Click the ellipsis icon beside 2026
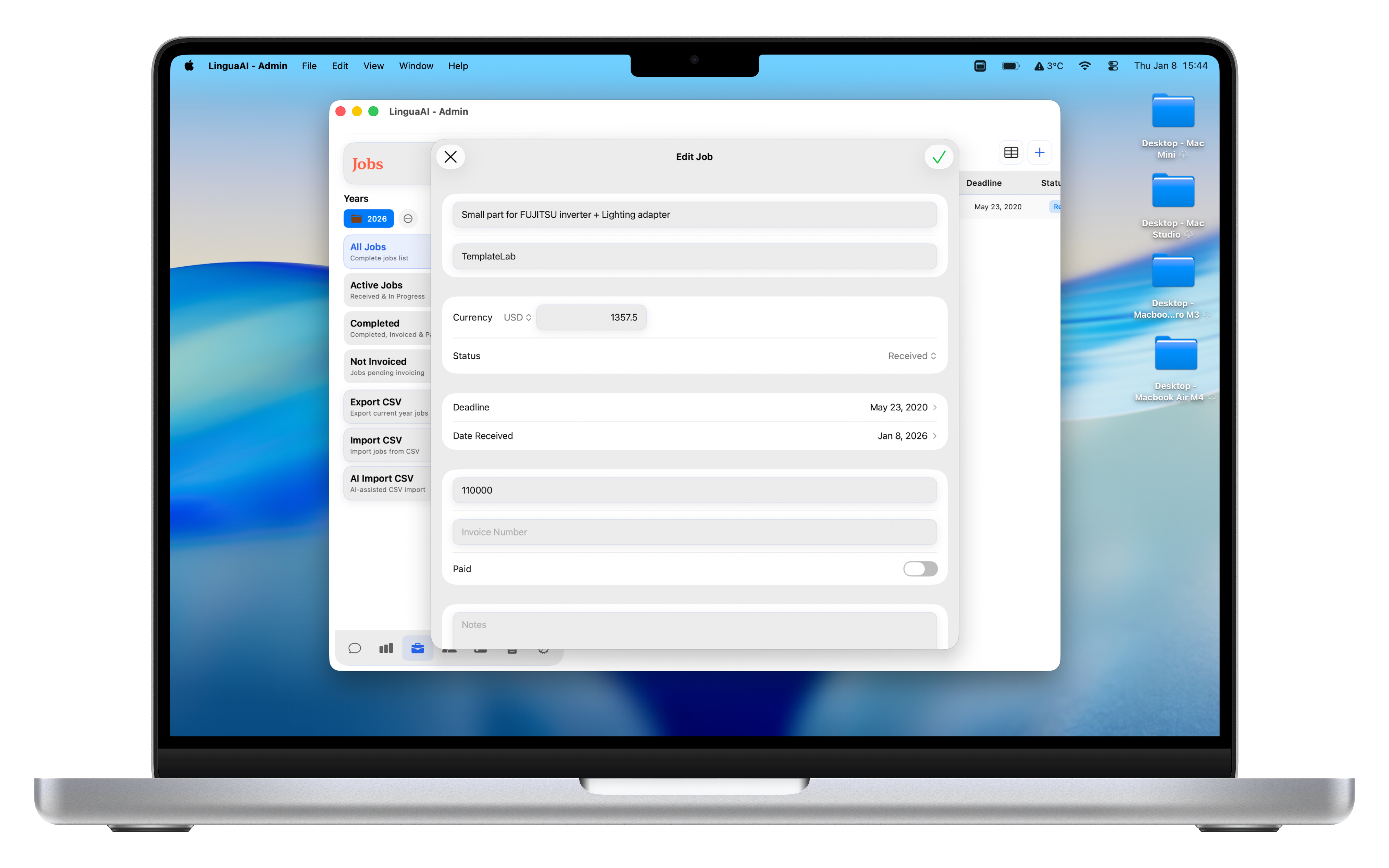Screen dimensions: 1389x868 click(x=408, y=219)
